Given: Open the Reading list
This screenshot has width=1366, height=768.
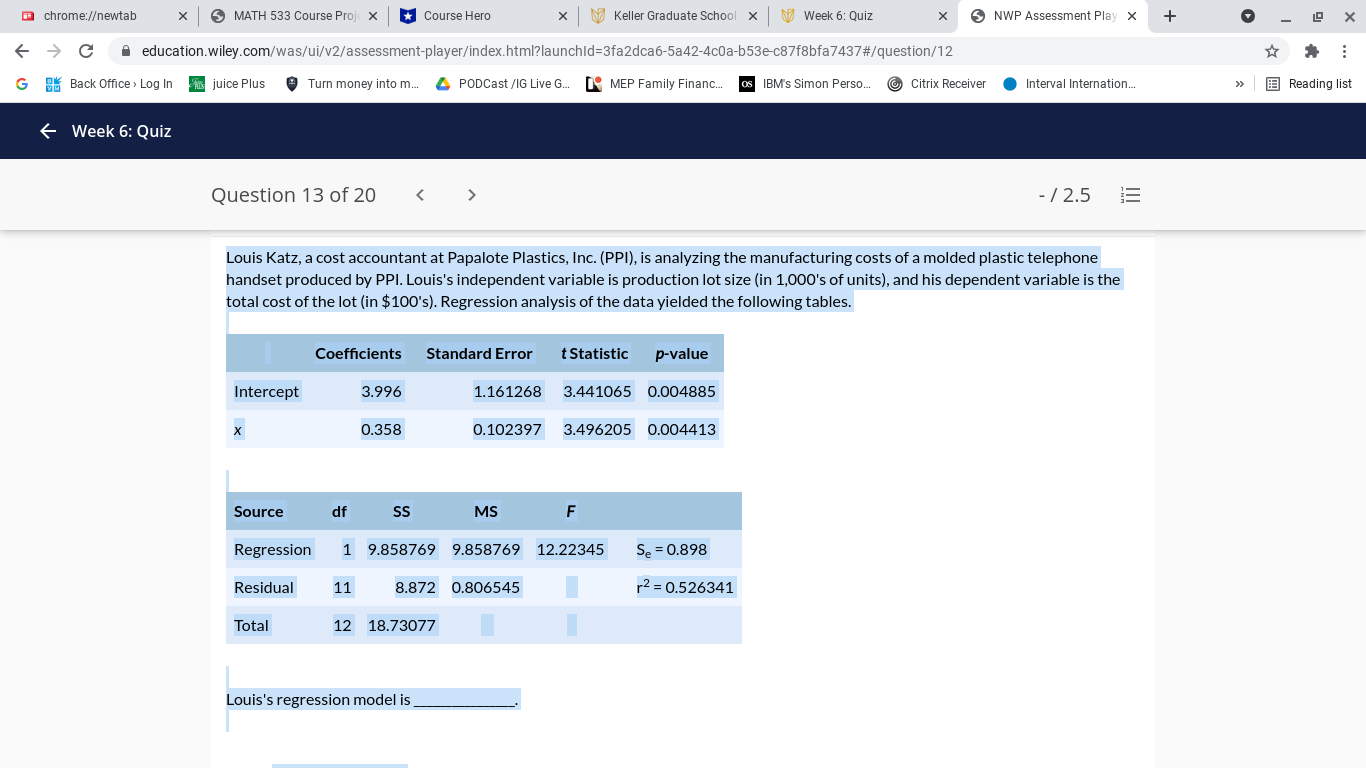Looking at the screenshot, I should pyautogui.click(x=1308, y=84).
